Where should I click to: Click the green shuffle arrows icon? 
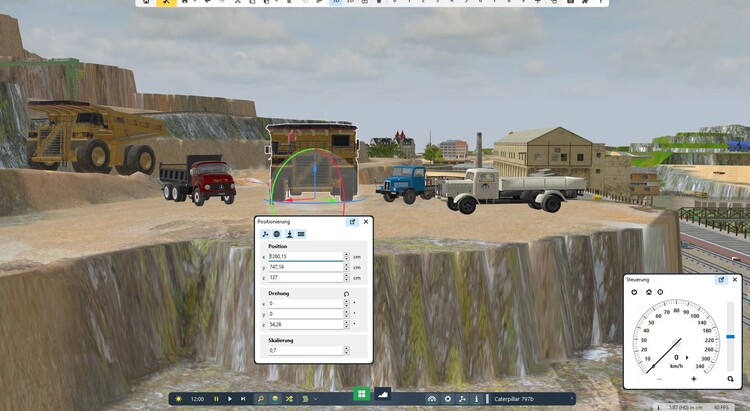(289, 399)
